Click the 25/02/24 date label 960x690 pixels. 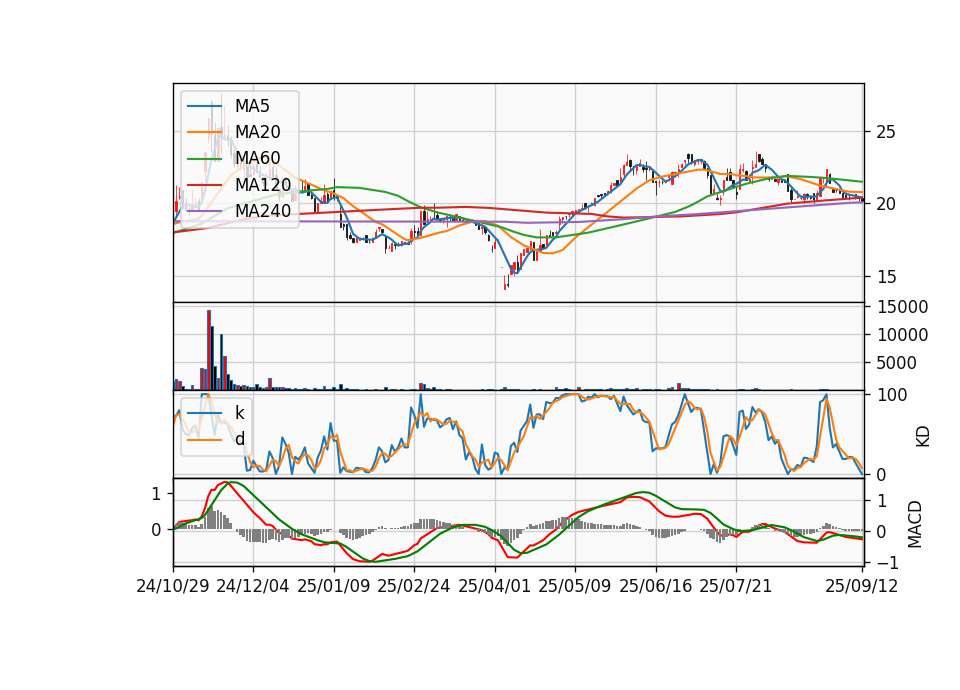coord(414,586)
